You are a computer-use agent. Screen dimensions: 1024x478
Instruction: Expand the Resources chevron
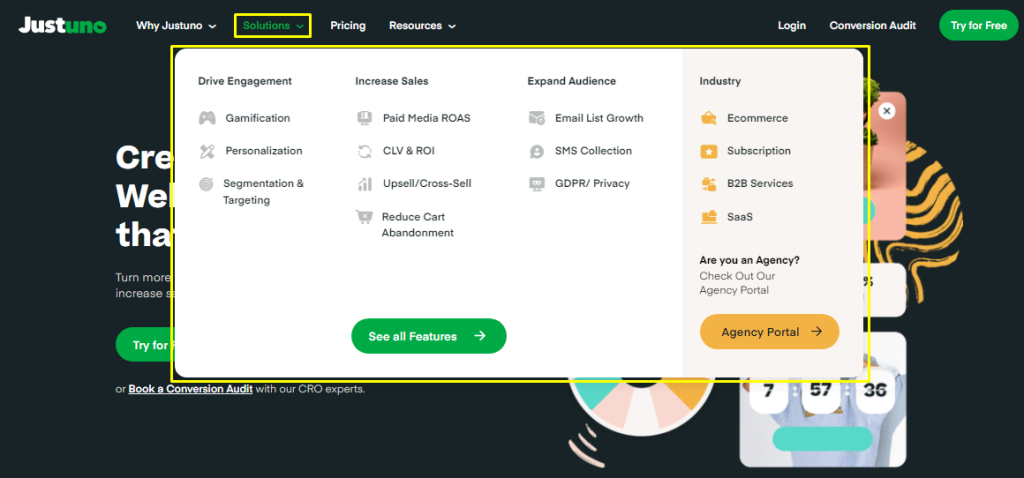coord(452,27)
